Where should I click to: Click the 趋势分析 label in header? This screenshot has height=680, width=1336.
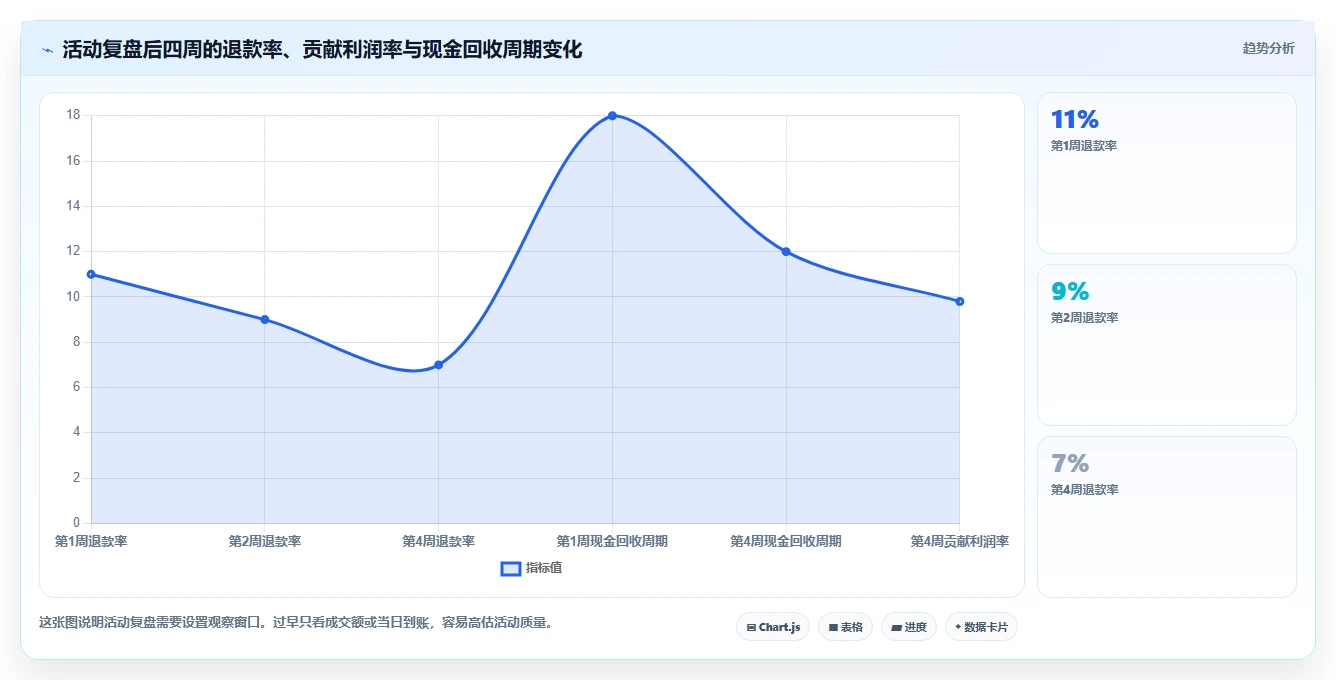(1268, 48)
